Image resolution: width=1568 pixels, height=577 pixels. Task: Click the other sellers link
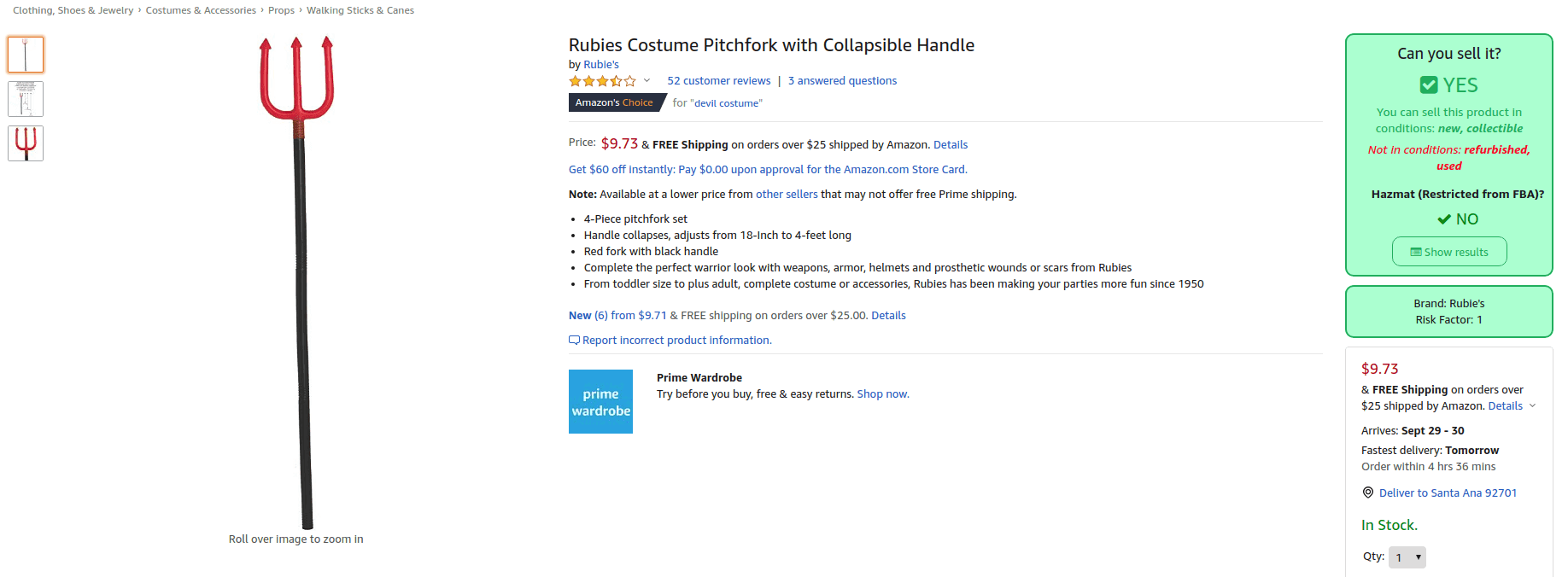pos(787,194)
